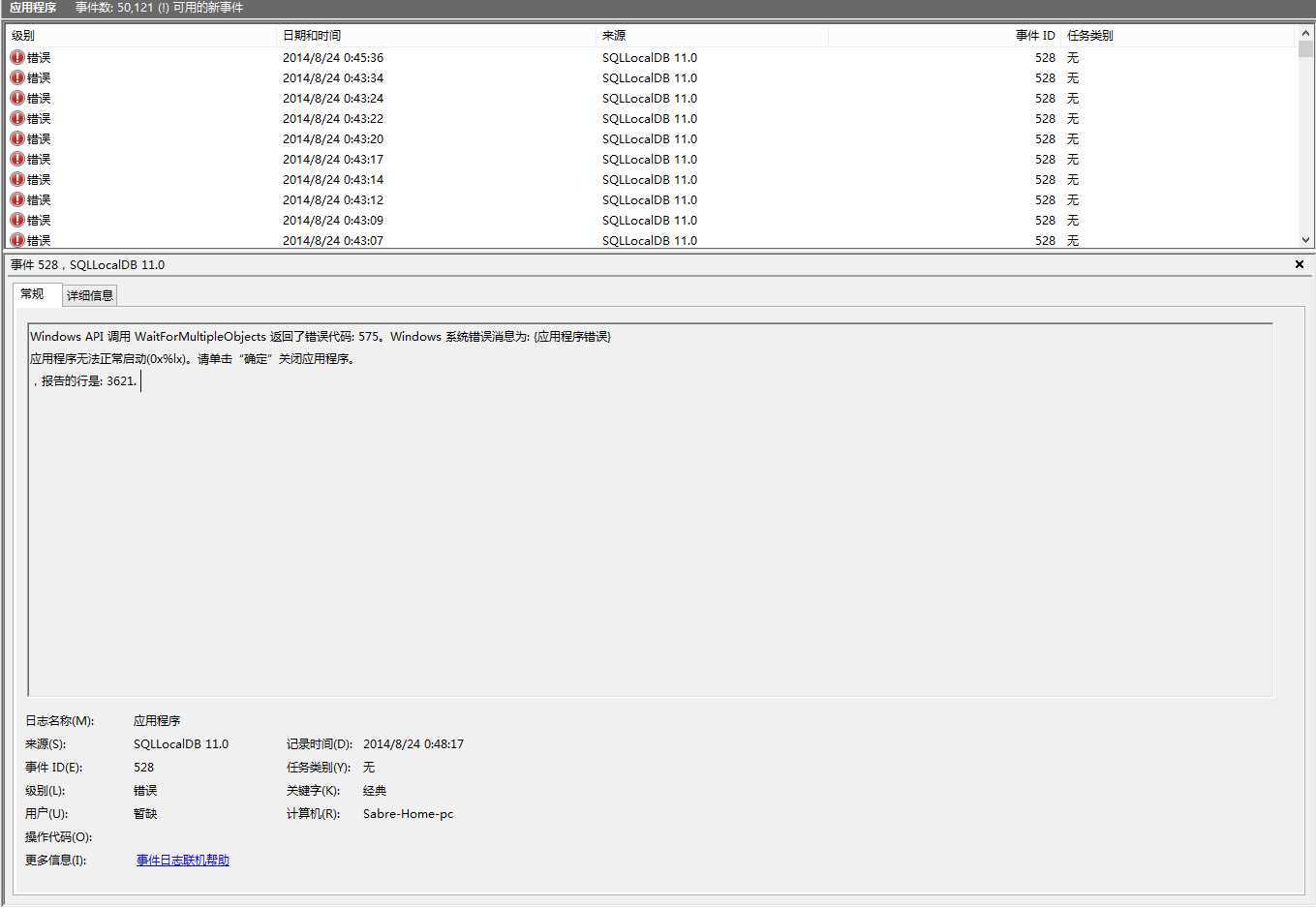Screen dimensions: 1316x907
Task: Click error icon of 0:43:24 event
Action: click(16, 98)
